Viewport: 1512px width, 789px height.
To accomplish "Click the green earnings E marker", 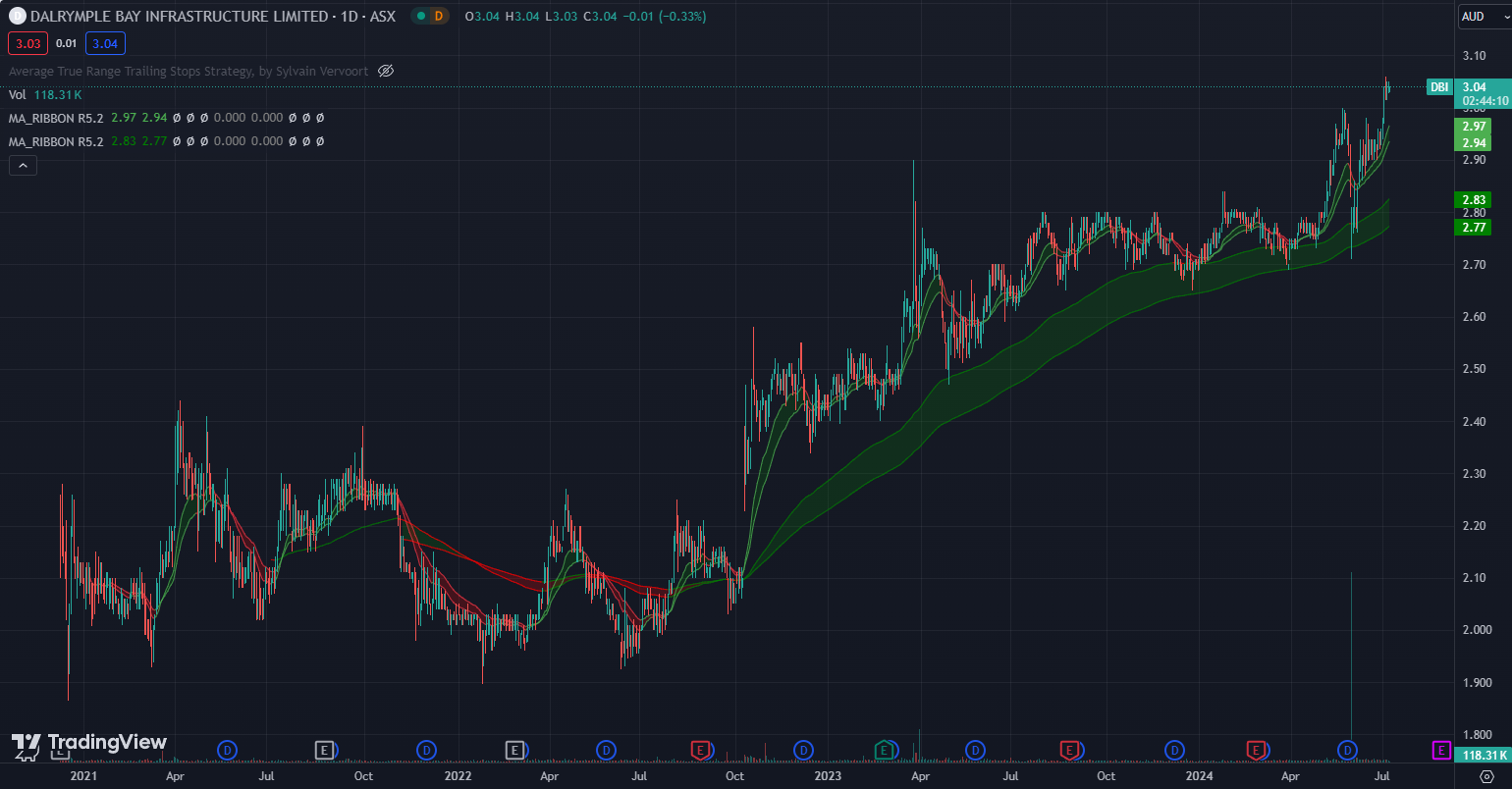I will pyautogui.click(x=884, y=750).
